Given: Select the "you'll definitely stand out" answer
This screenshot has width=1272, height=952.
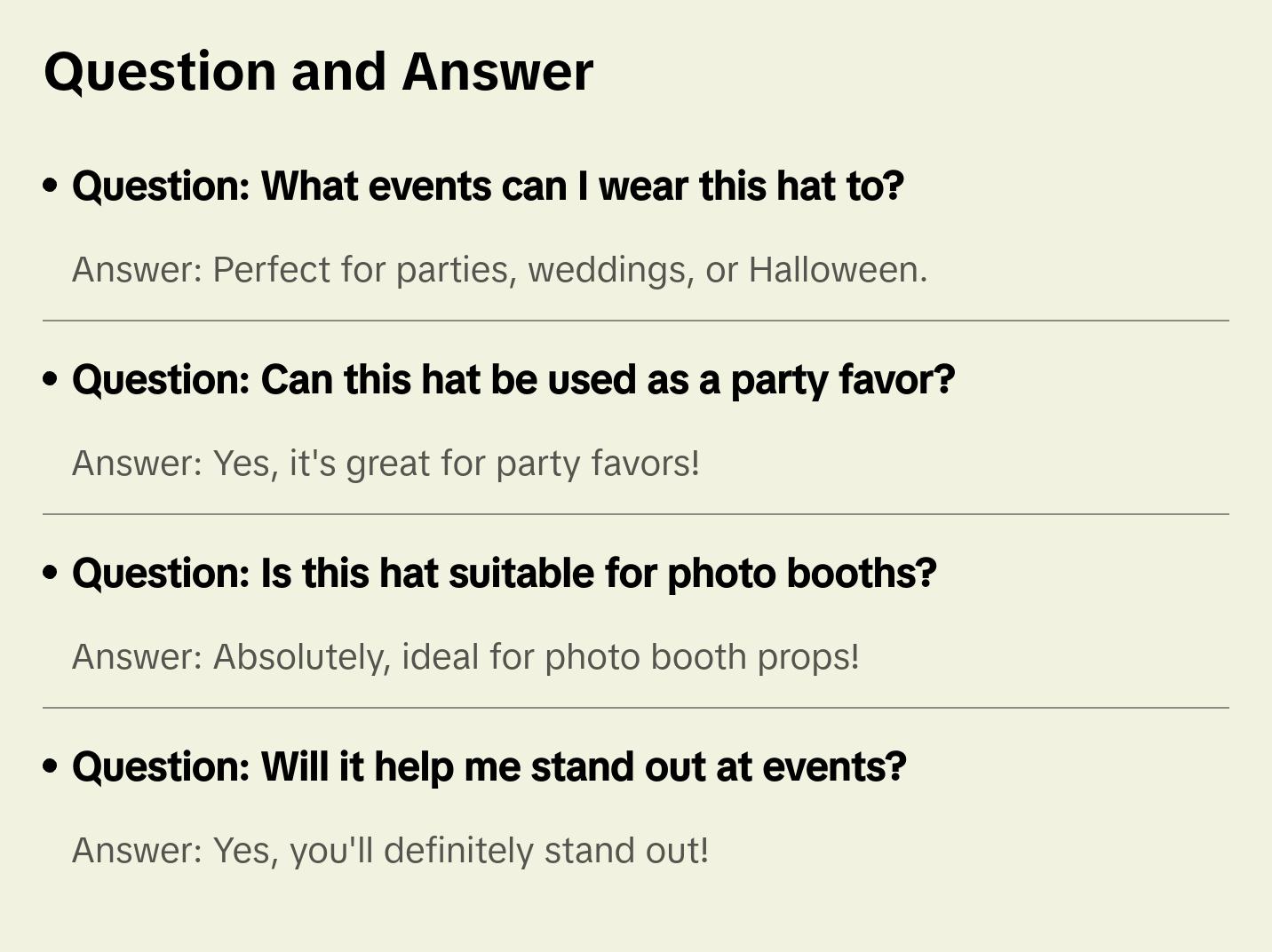Looking at the screenshot, I should click(x=390, y=851).
